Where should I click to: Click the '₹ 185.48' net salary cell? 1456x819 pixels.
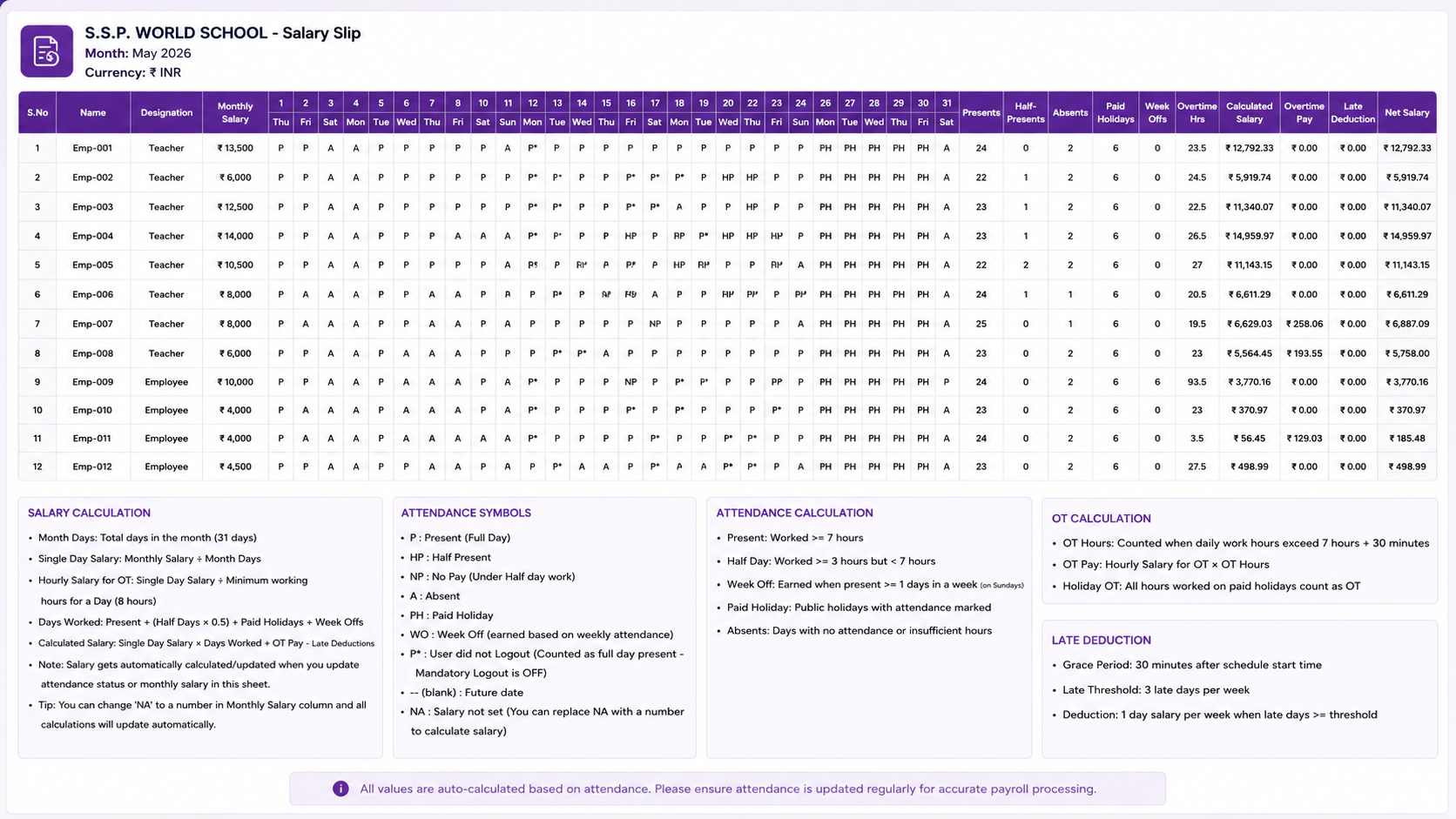pos(1406,439)
